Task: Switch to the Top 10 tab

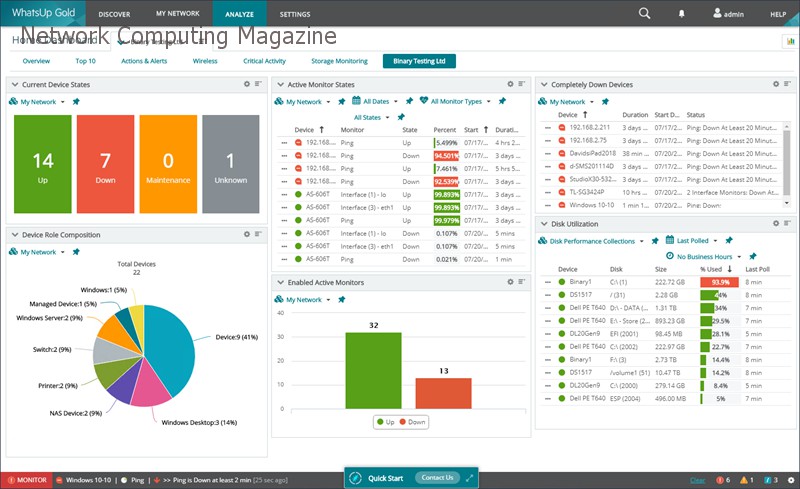Action: pos(85,61)
